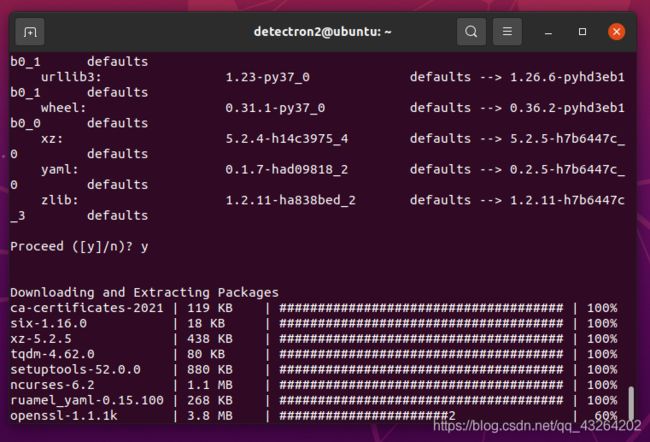This screenshot has height=442, width=650.
Task: Click the 3.8 MB size value
Action: pyautogui.click(x=210, y=415)
